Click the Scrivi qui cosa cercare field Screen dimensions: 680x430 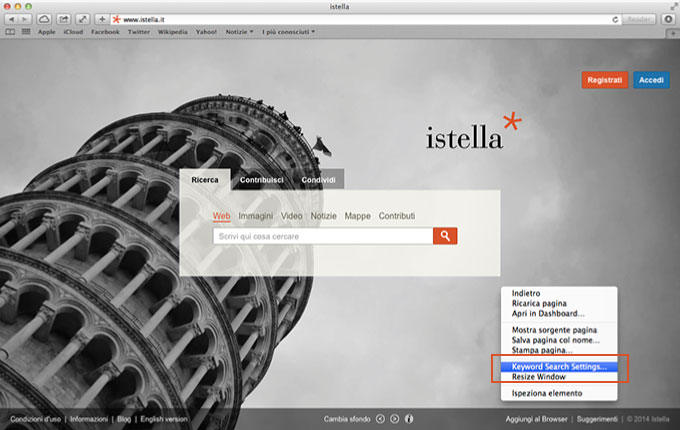pyautogui.click(x=323, y=236)
